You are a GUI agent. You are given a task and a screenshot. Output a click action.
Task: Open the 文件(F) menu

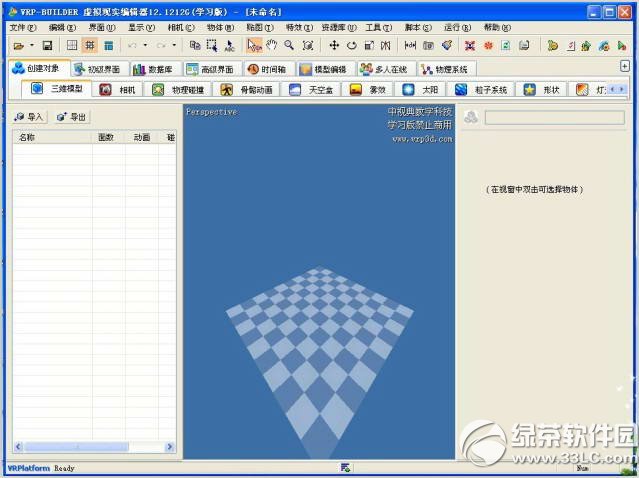[23, 27]
